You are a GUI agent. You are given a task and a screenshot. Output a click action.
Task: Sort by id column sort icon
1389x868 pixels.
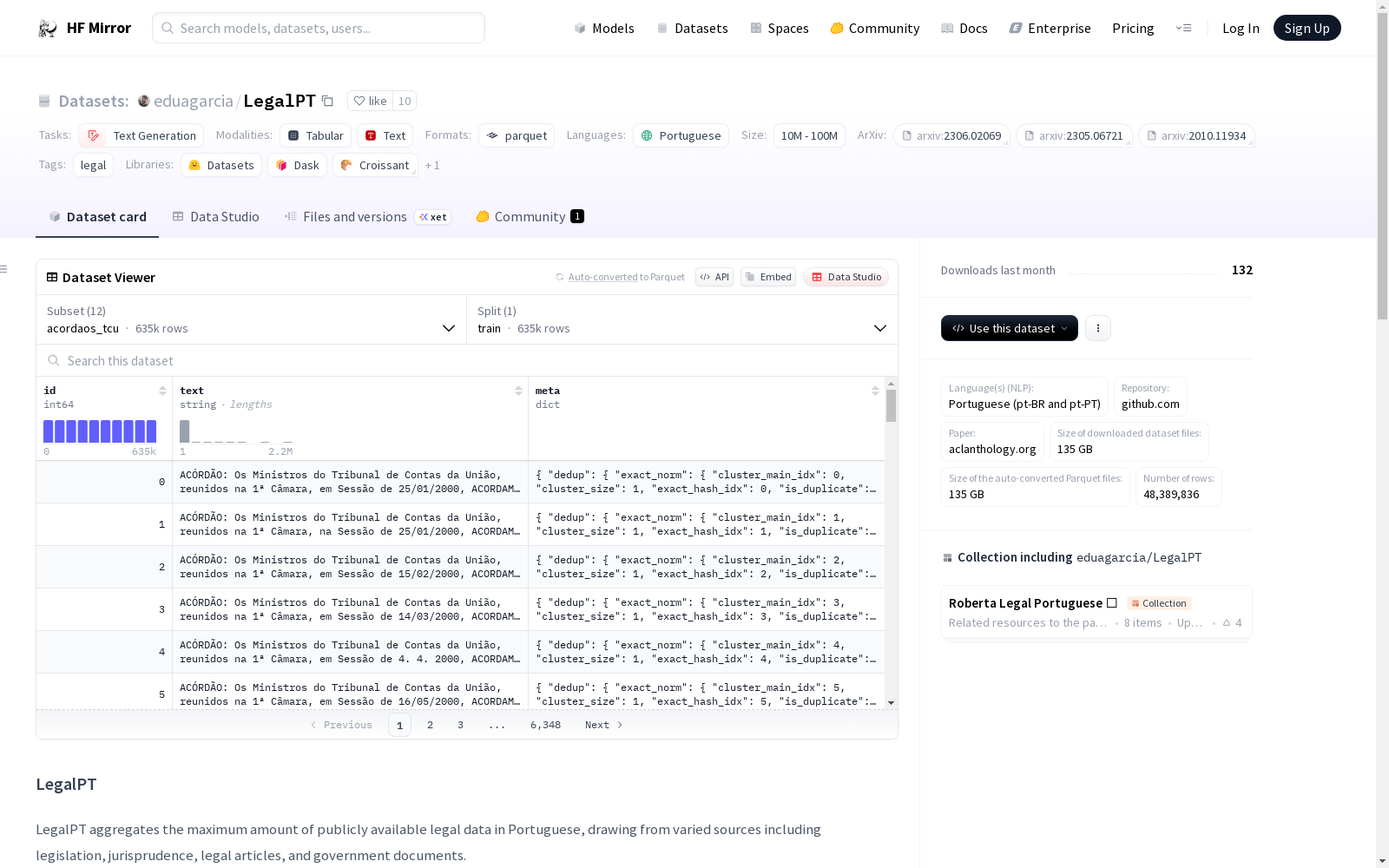pyautogui.click(x=162, y=391)
